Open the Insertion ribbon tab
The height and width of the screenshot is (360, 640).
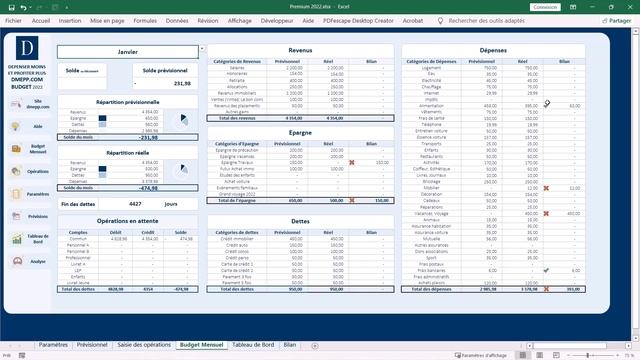pyautogui.click(x=70, y=20)
